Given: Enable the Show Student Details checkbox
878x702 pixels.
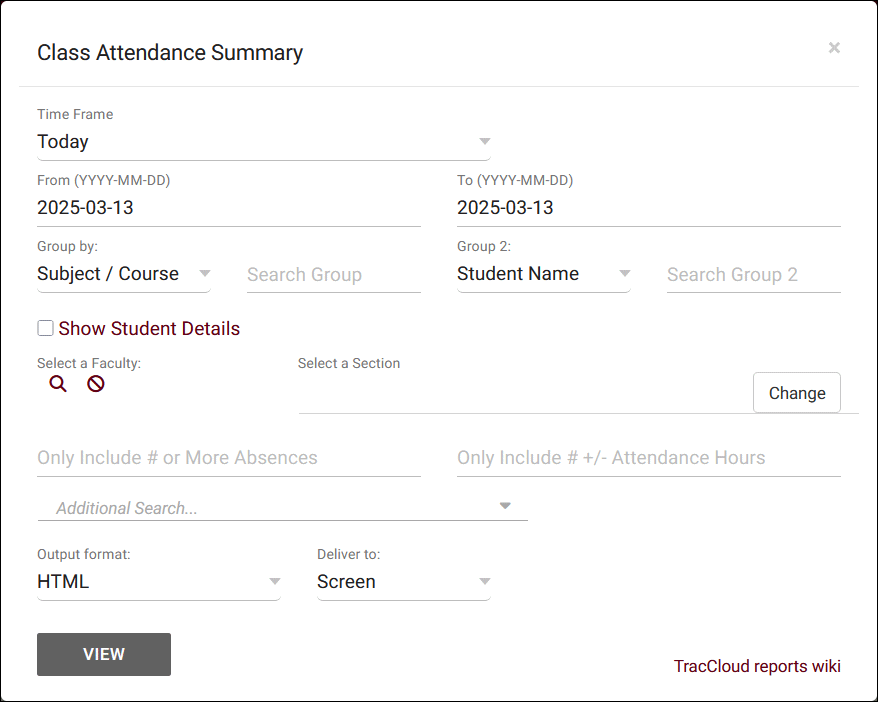Looking at the screenshot, I should coord(45,328).
